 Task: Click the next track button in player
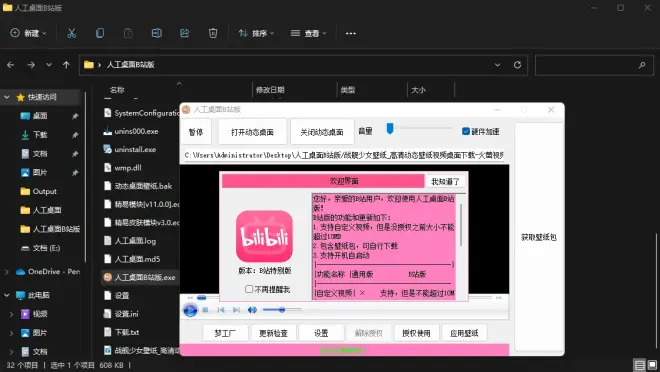(x=237, y=310)
